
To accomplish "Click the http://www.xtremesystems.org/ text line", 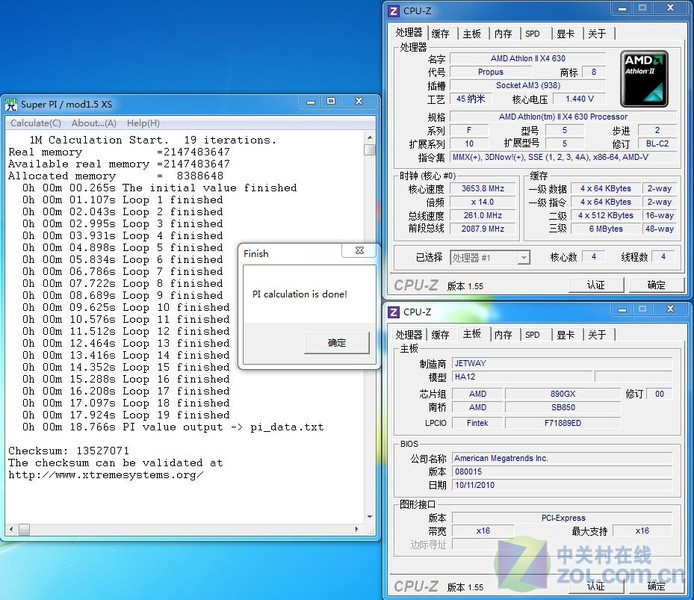I will (106, 475).
